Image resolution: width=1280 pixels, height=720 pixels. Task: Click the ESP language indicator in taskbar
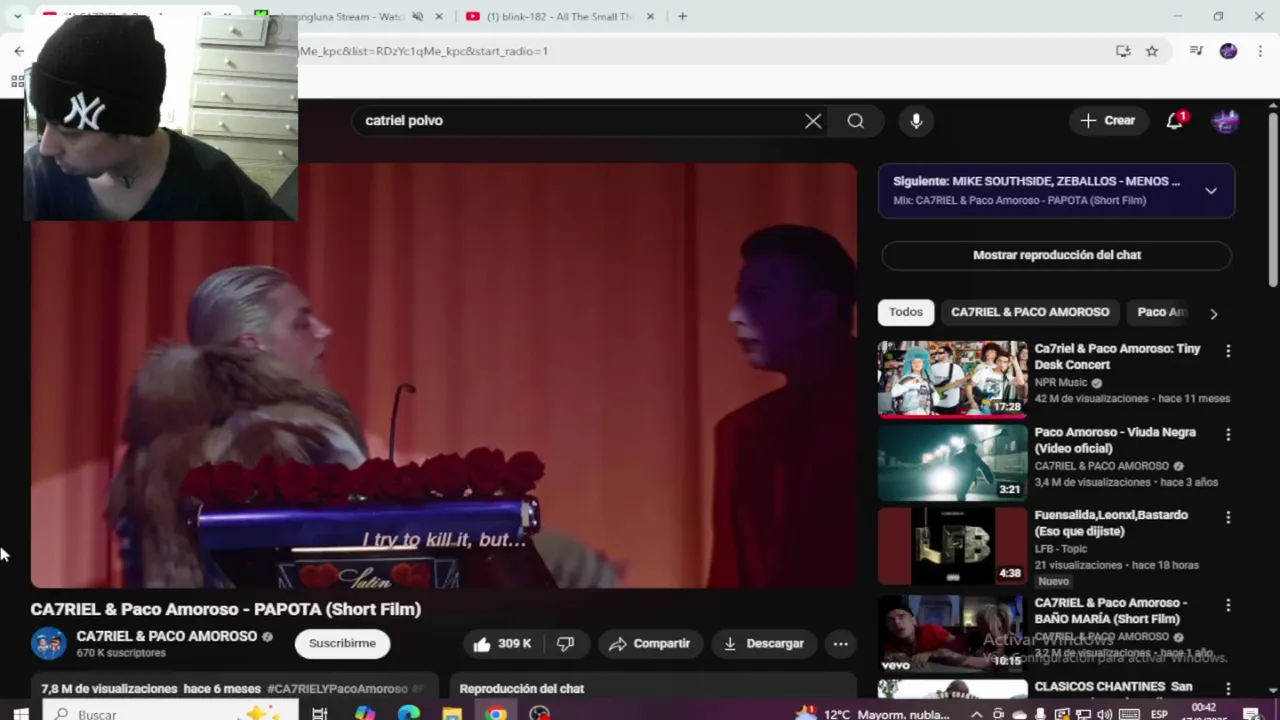[1160, 714]
